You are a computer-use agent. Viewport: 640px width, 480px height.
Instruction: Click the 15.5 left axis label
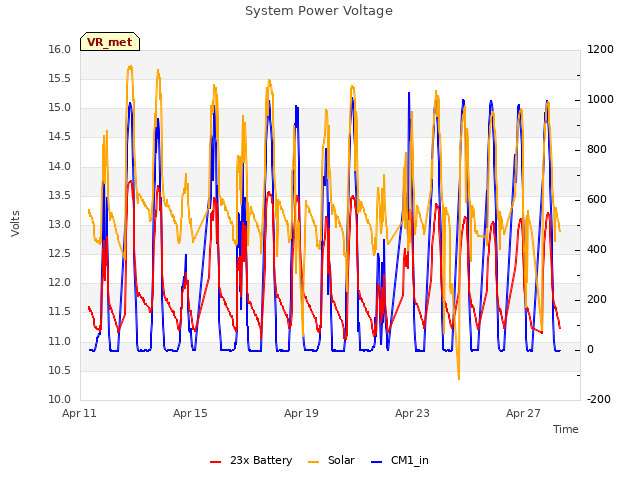point(60,78)
